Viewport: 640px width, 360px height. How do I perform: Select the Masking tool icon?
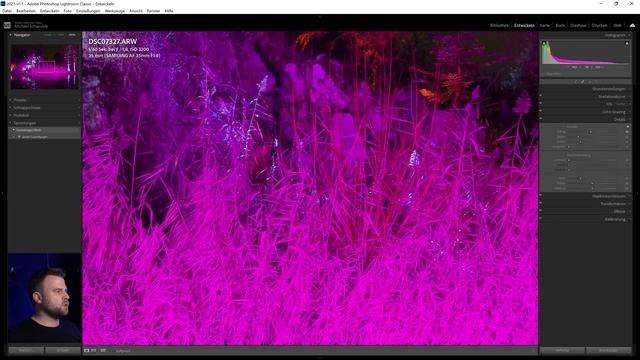[x=597, y=82]
